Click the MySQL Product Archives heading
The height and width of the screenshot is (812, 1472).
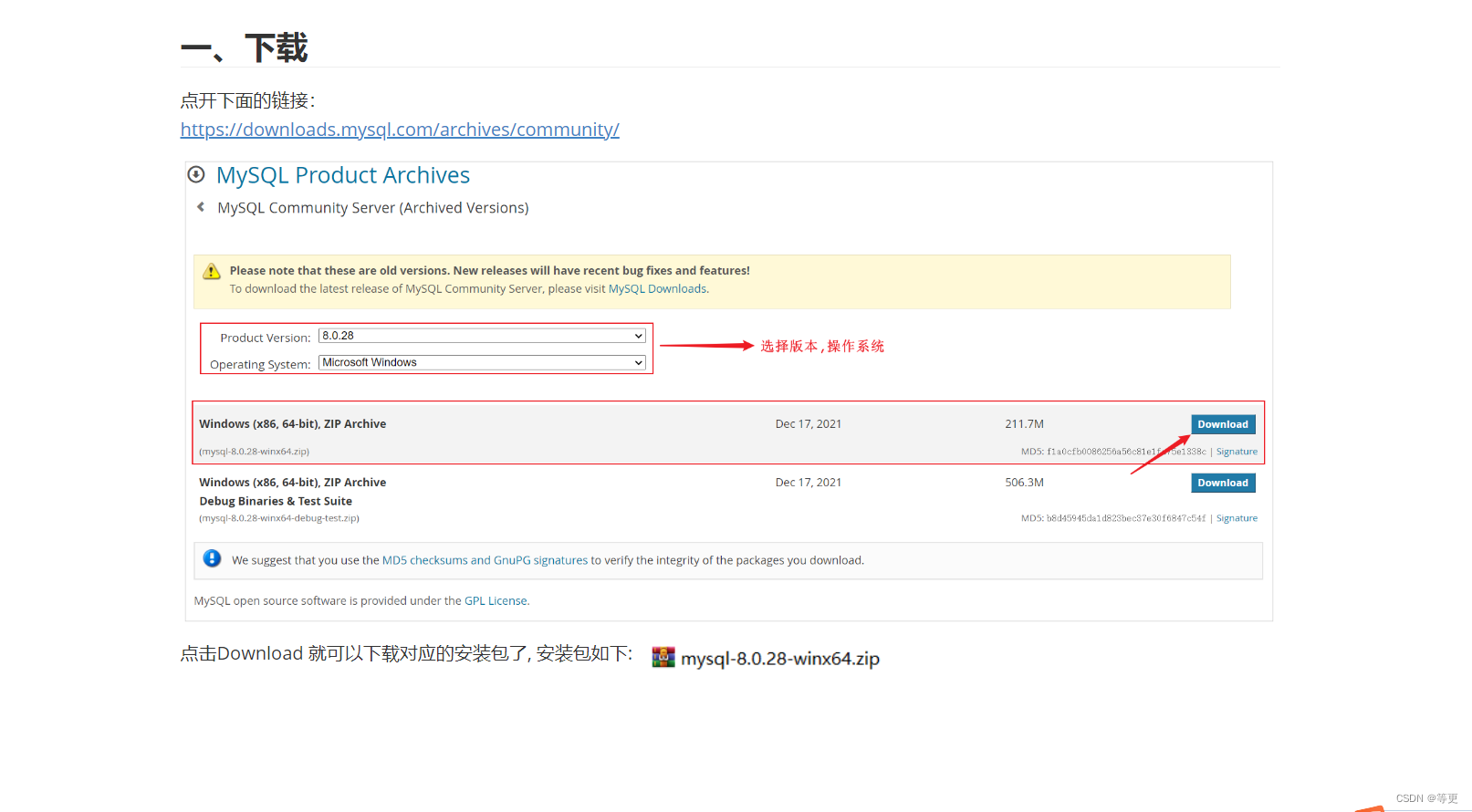point(343,175)
